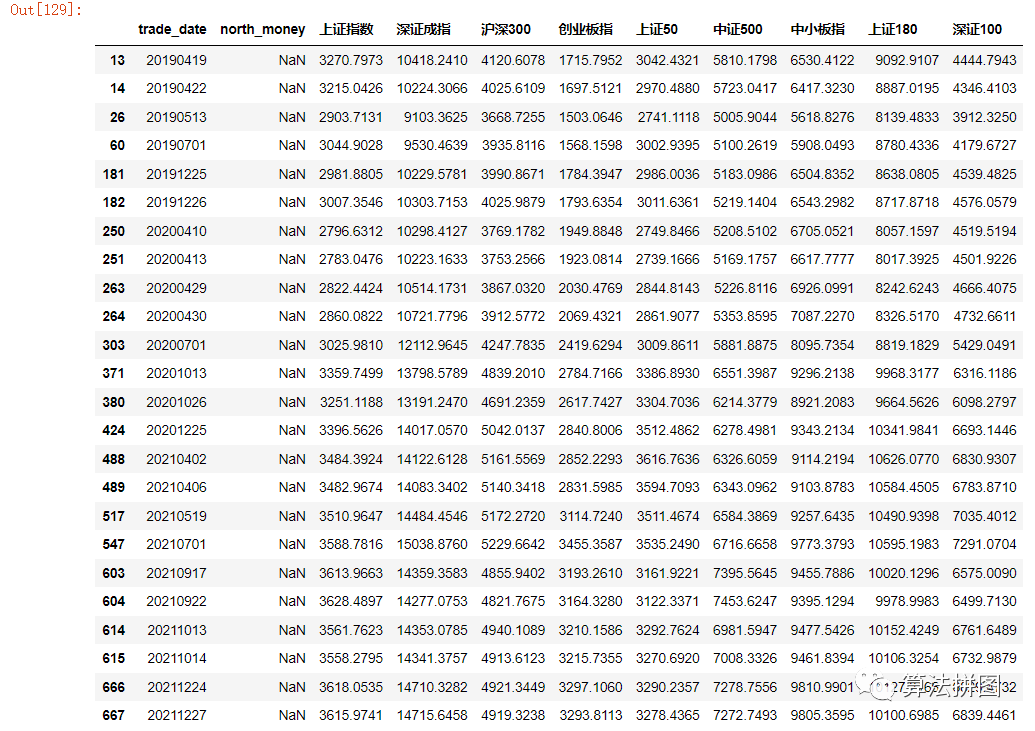
Task: Select the value 1949.8848
Action: click(x=590, y=232)
